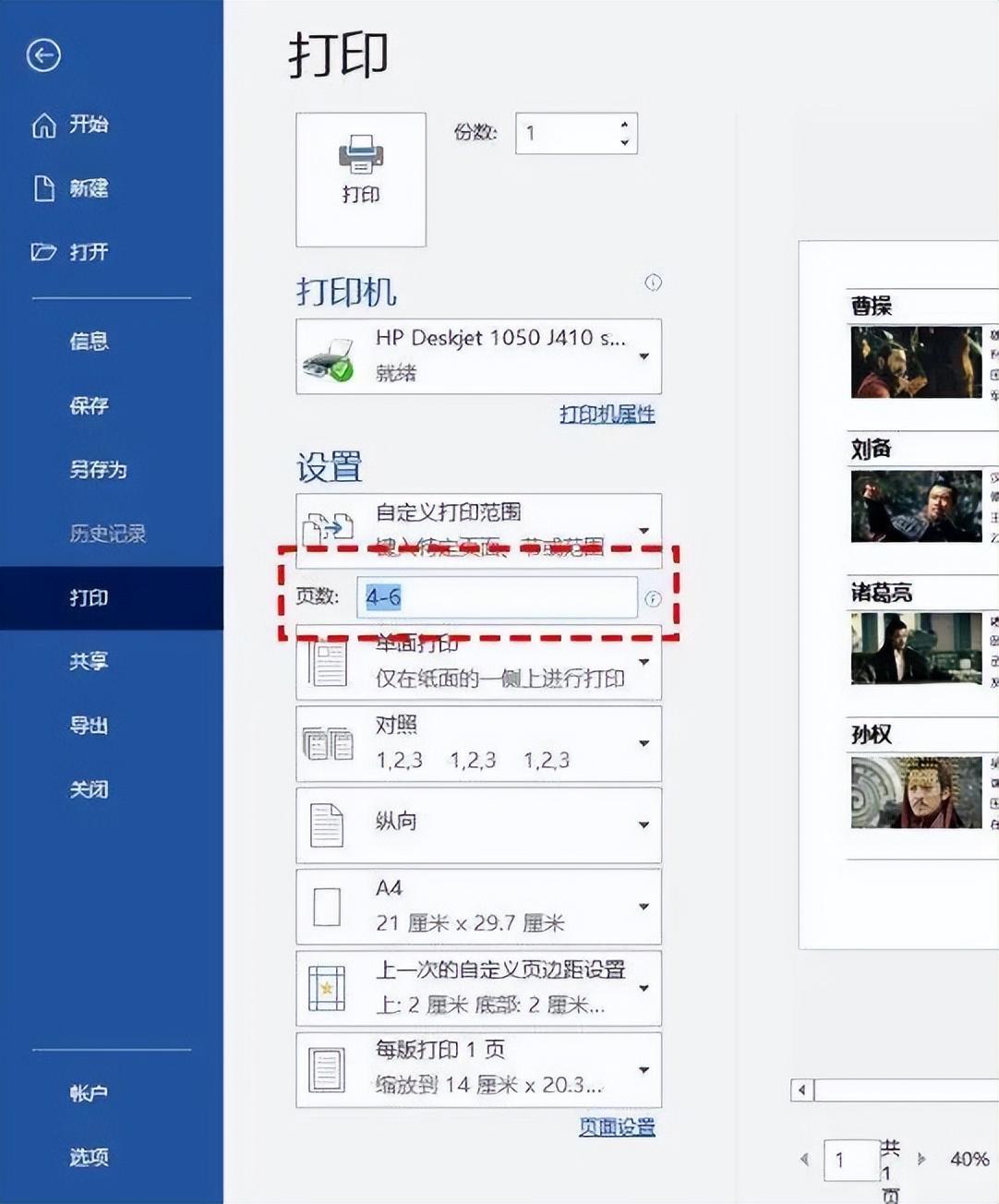This screenshot has width=999, height=1204.
Task: Open 导出 in the sidebar
Action: click(x=89, y=725)
